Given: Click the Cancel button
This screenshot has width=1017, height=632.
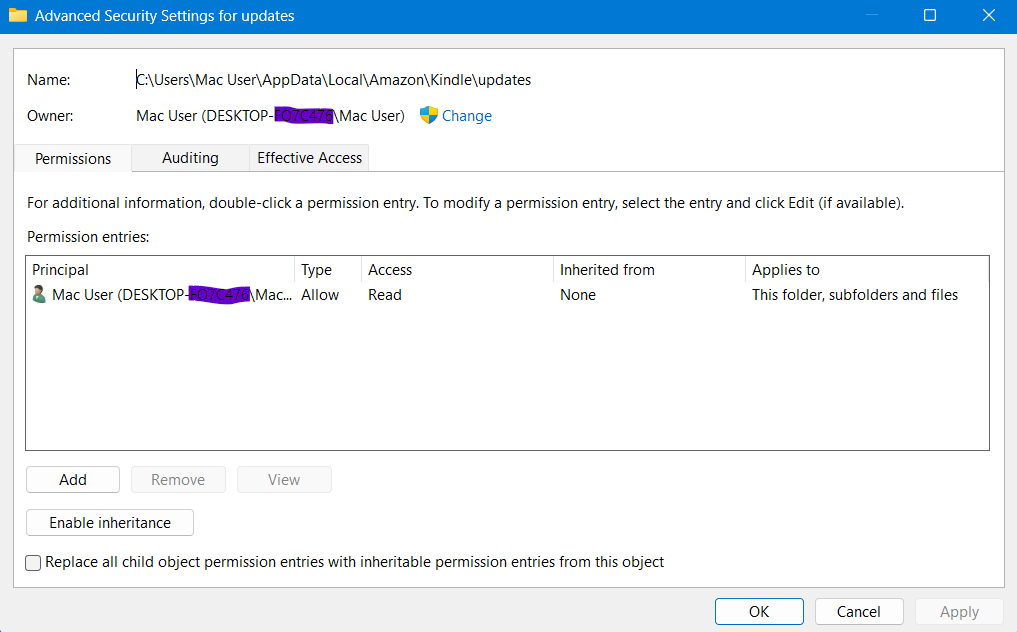Looking at the screenshot, I should pyautogui.click(x=859, y=612).
